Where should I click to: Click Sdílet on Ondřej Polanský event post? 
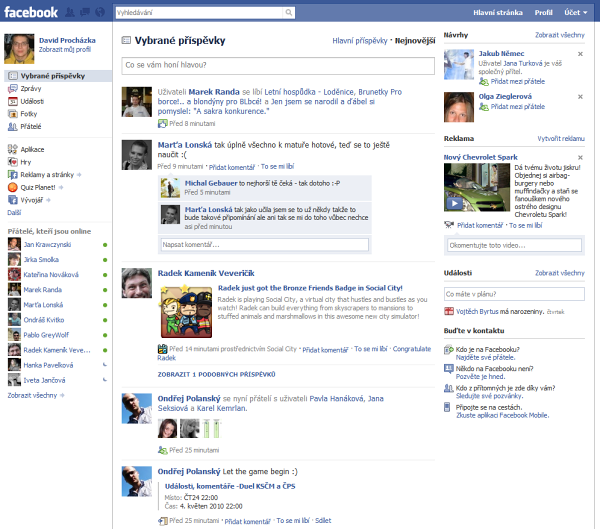click(x=323, y=521)
